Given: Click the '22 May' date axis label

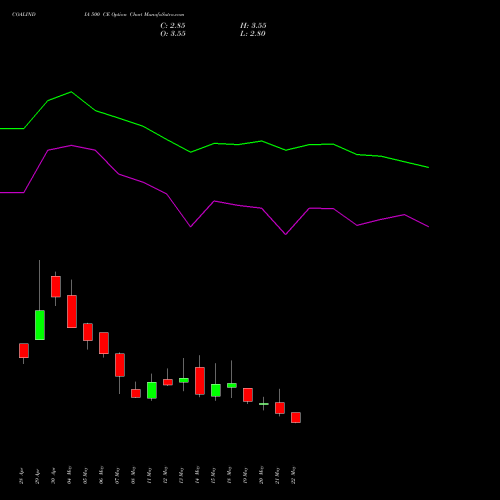Looking at the screenshot, I should tap(294, 475).
